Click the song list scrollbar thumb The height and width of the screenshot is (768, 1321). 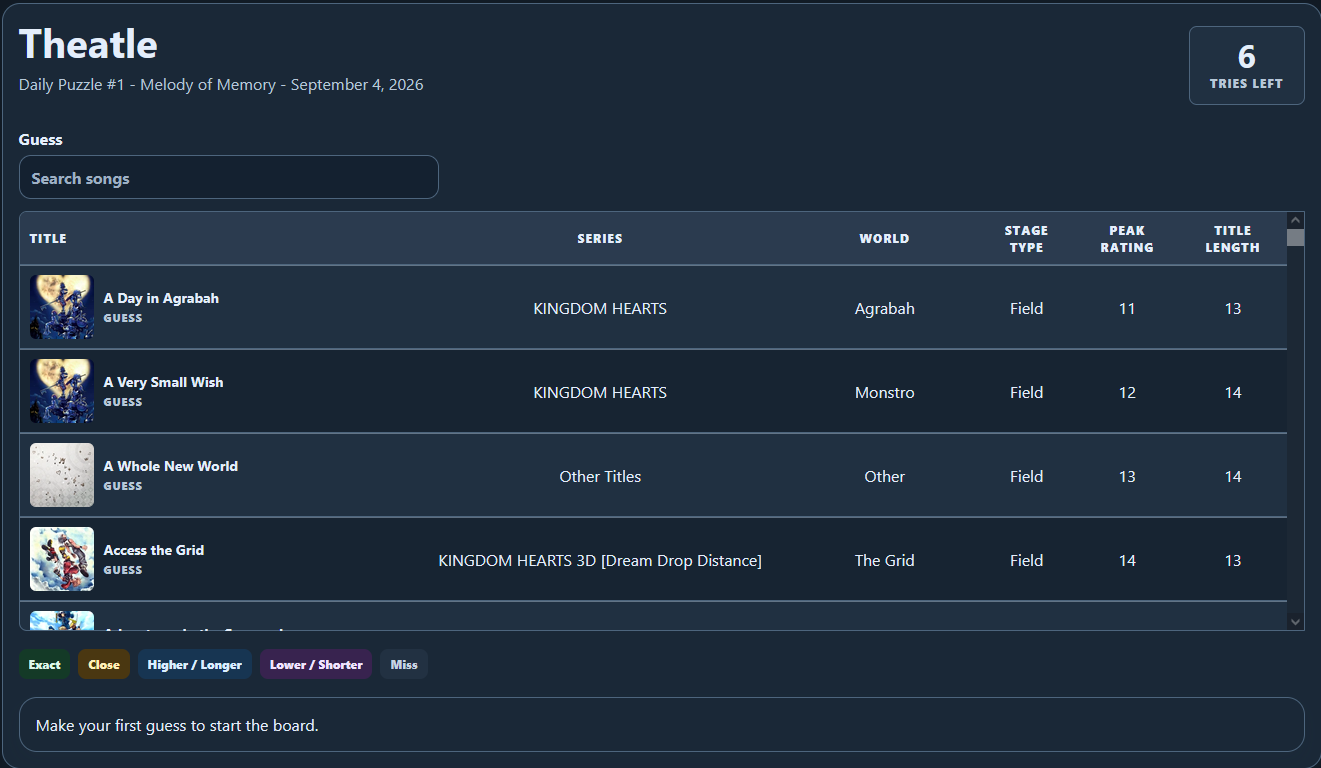tap(1296, 237)
